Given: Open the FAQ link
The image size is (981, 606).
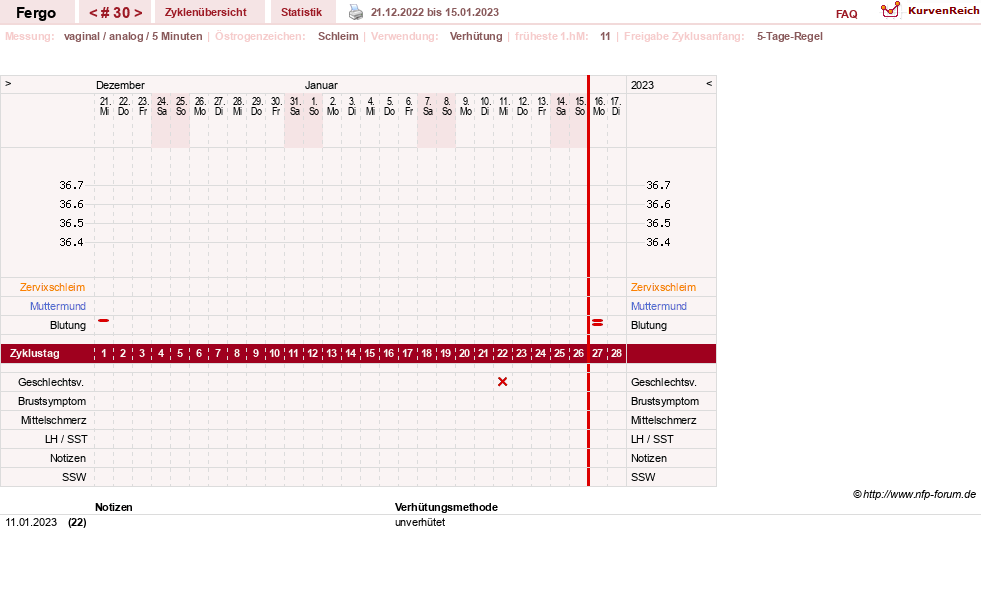Looking at the screenshot, I should (846, 14).
